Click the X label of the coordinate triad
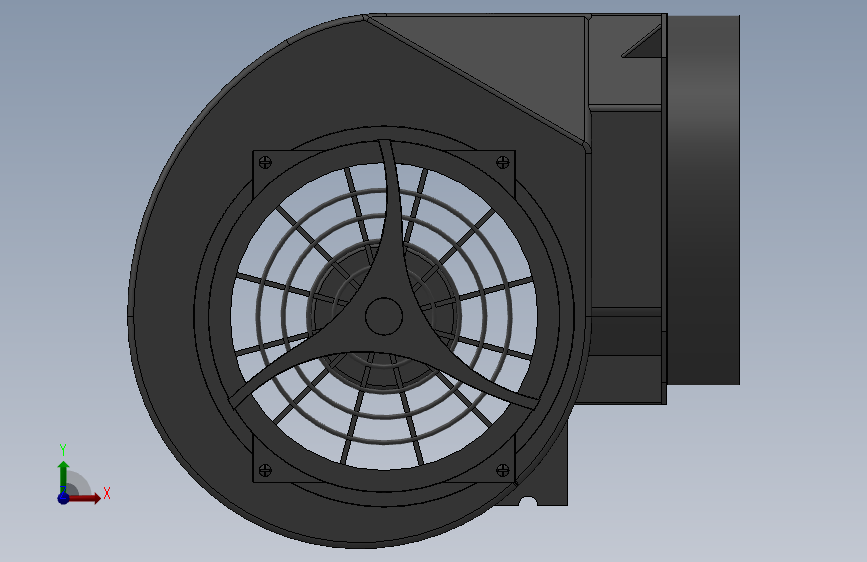The width and height of the screenshot is (867, 562). point(107,493)
